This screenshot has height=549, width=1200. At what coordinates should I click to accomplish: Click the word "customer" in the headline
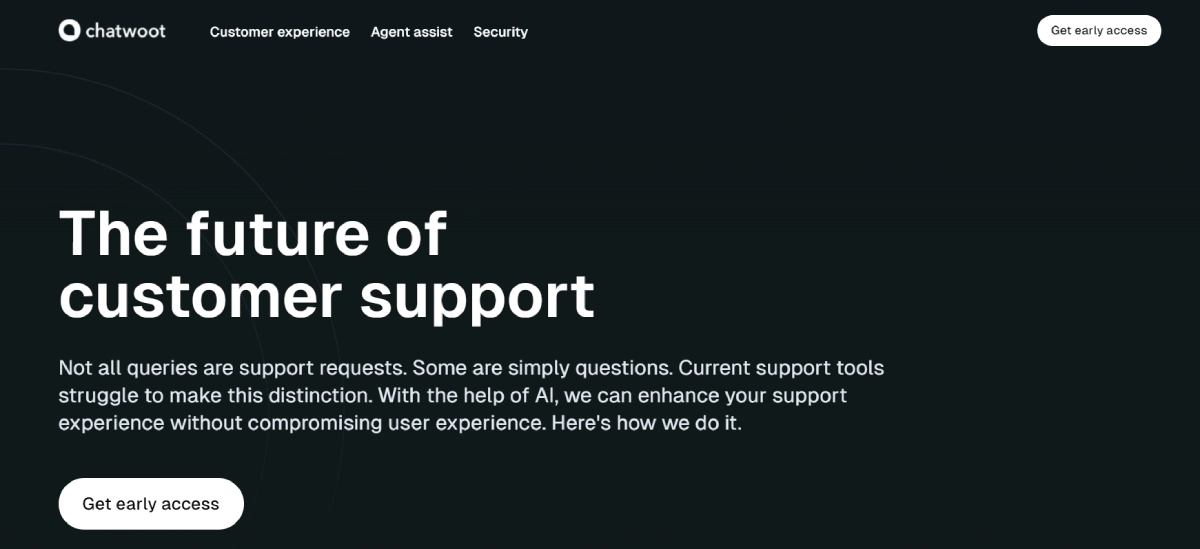coord(200,297)
